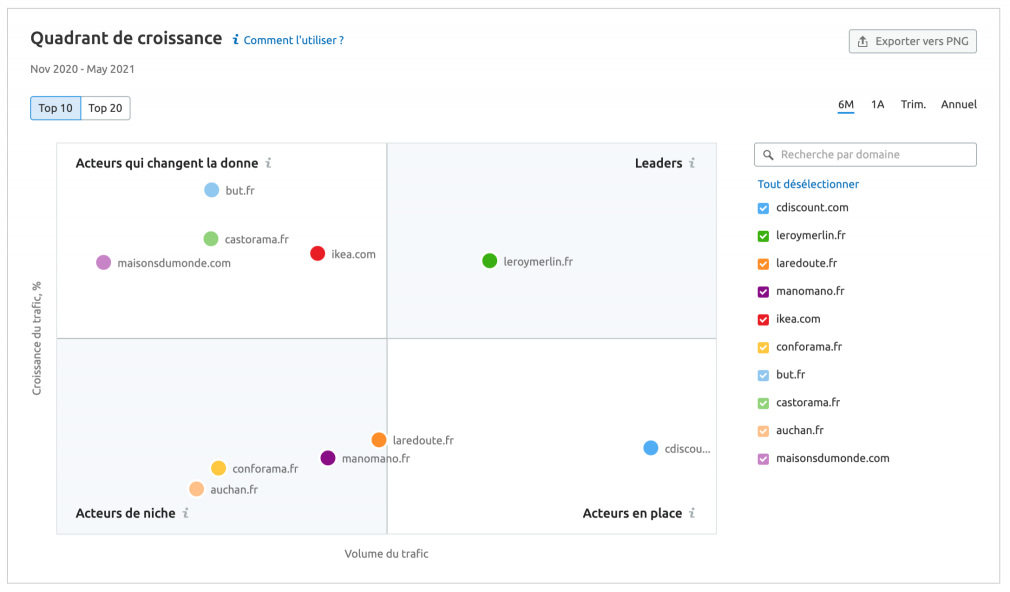Select the cdiscount blue bubble
This screenshot has width=1010, height=592.
(651, 448)
